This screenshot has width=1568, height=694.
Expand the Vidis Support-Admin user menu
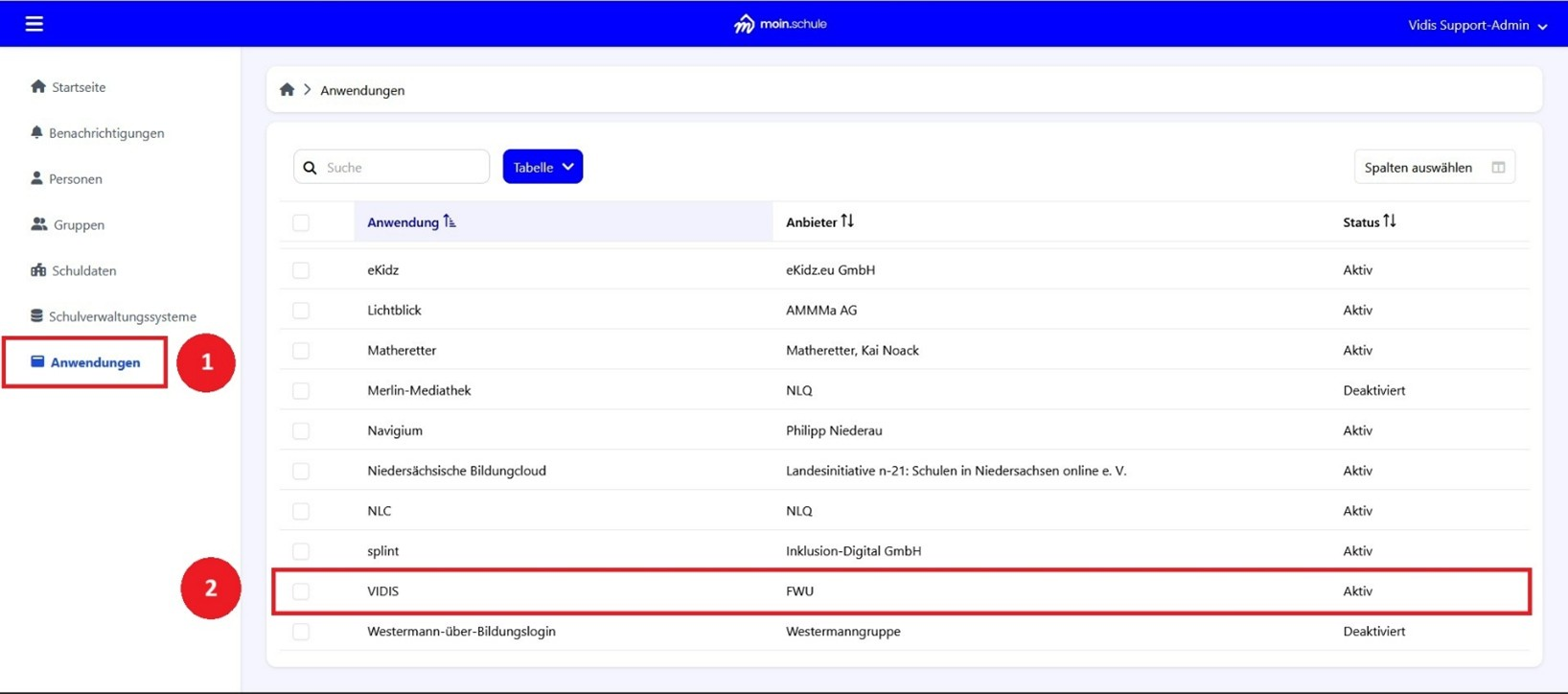tap(1476, 25)
